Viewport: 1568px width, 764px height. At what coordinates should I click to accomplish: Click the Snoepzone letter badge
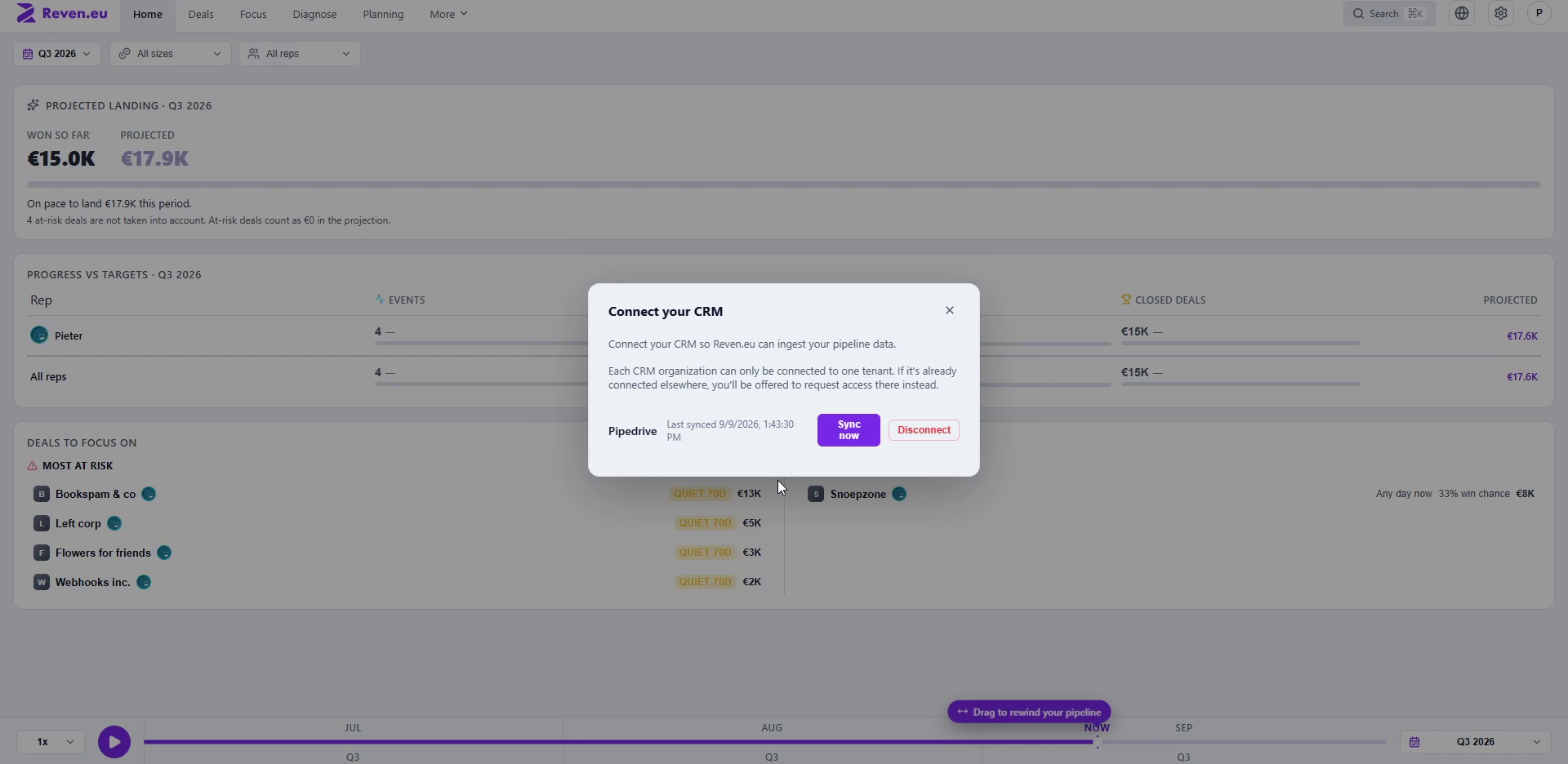pos(816,494)
